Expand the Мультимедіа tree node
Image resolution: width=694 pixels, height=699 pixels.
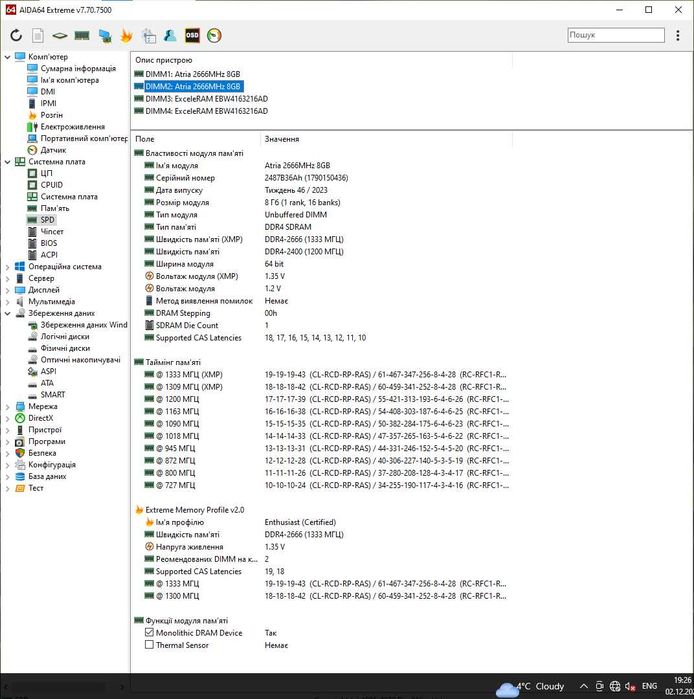pos(7,302)
